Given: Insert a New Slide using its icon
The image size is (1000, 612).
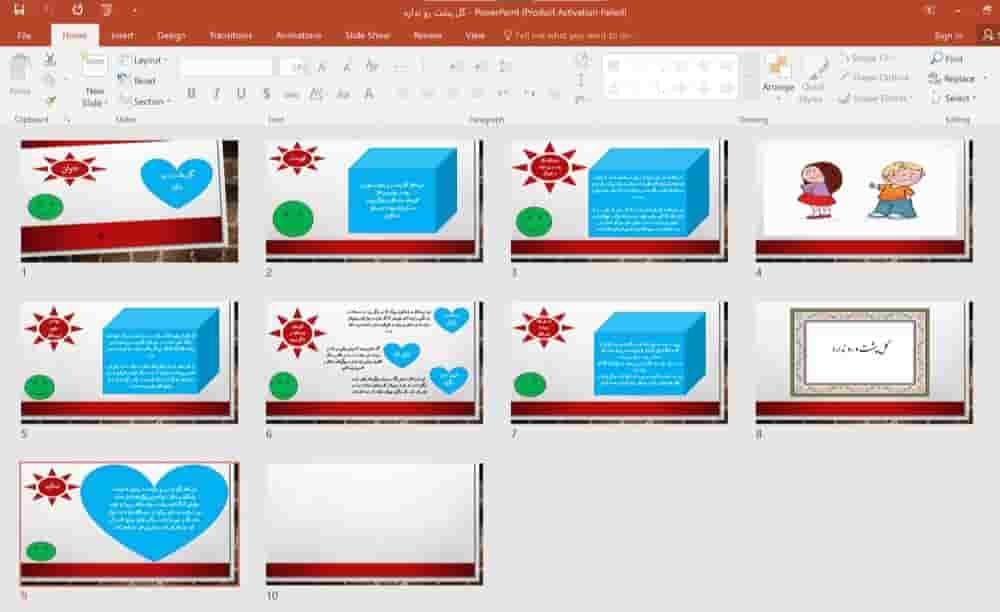Looking at the screenshot, I should click(94, 66).
